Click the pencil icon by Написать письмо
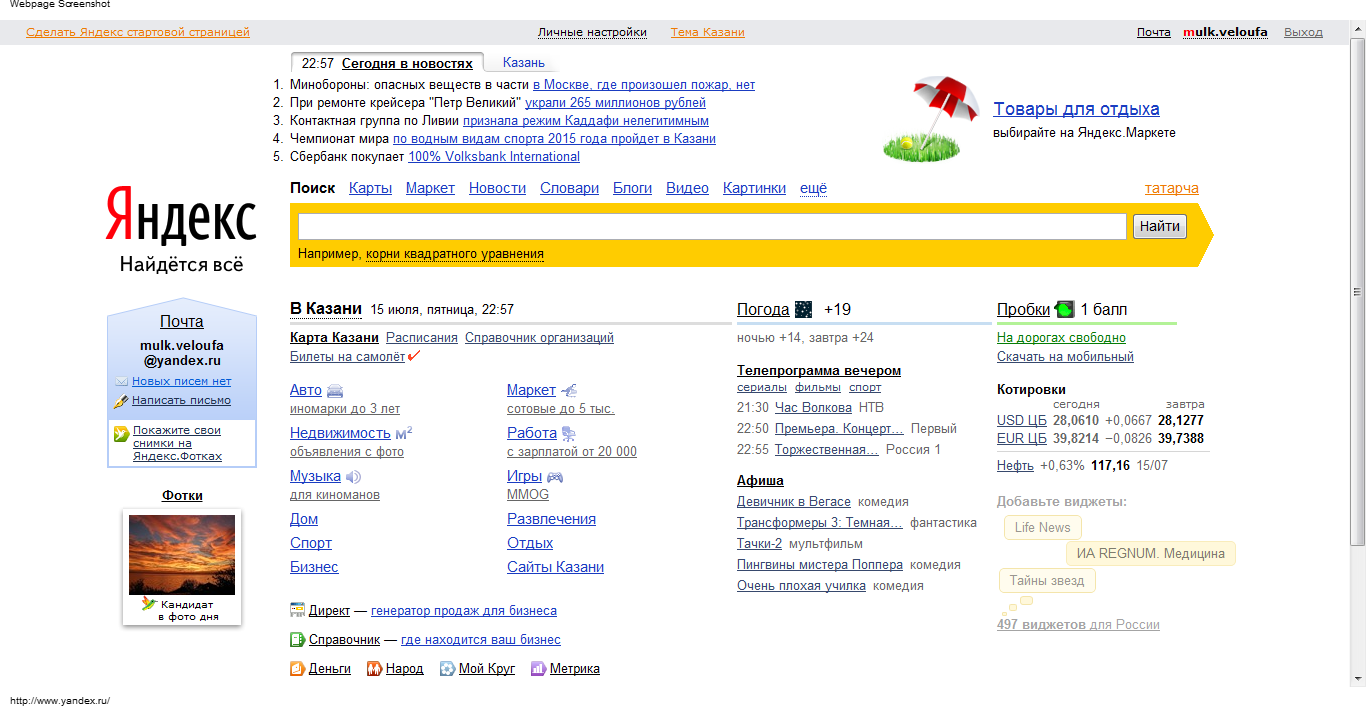 tap(121, 401)
